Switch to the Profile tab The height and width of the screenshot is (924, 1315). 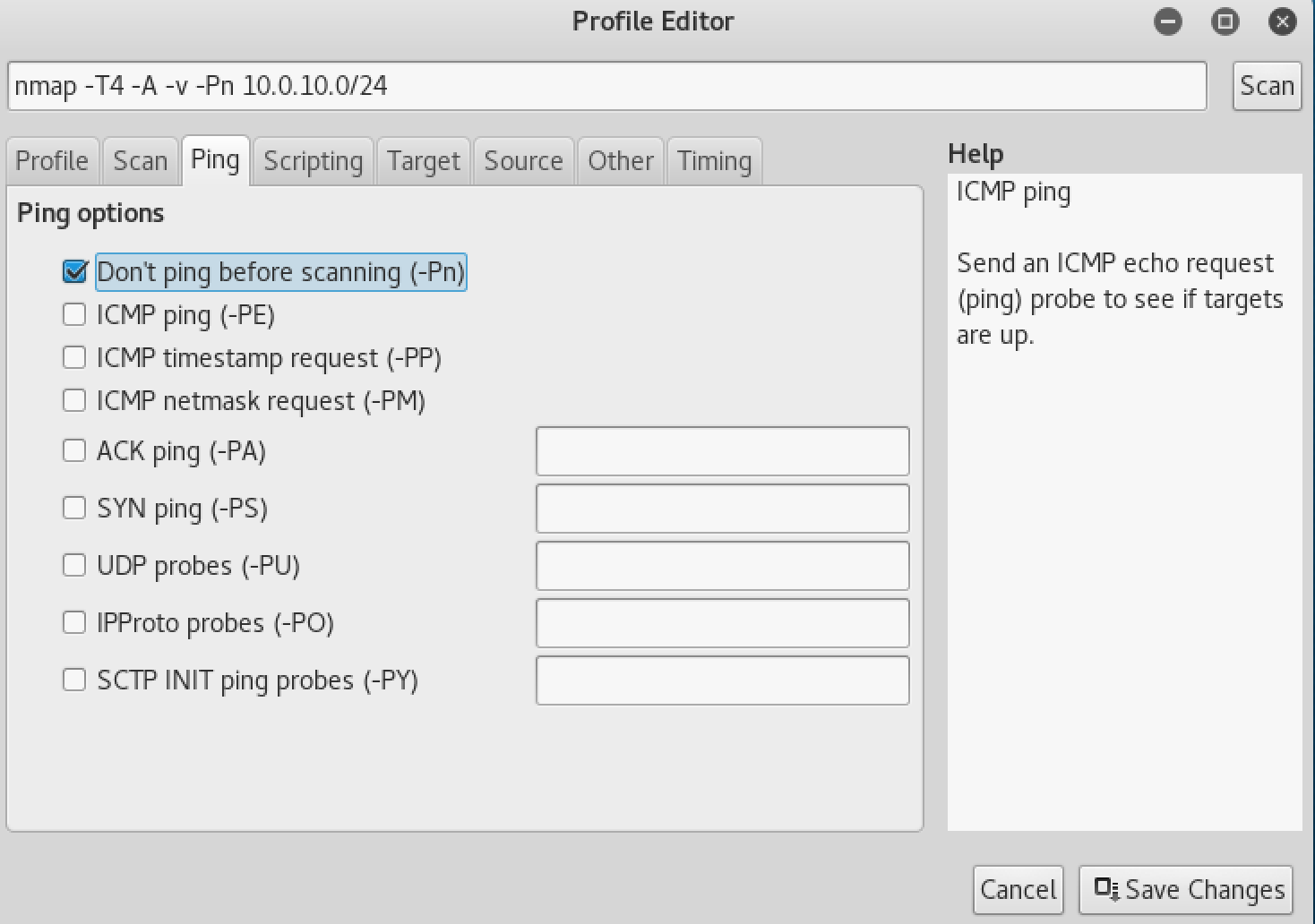pos(52,161)
